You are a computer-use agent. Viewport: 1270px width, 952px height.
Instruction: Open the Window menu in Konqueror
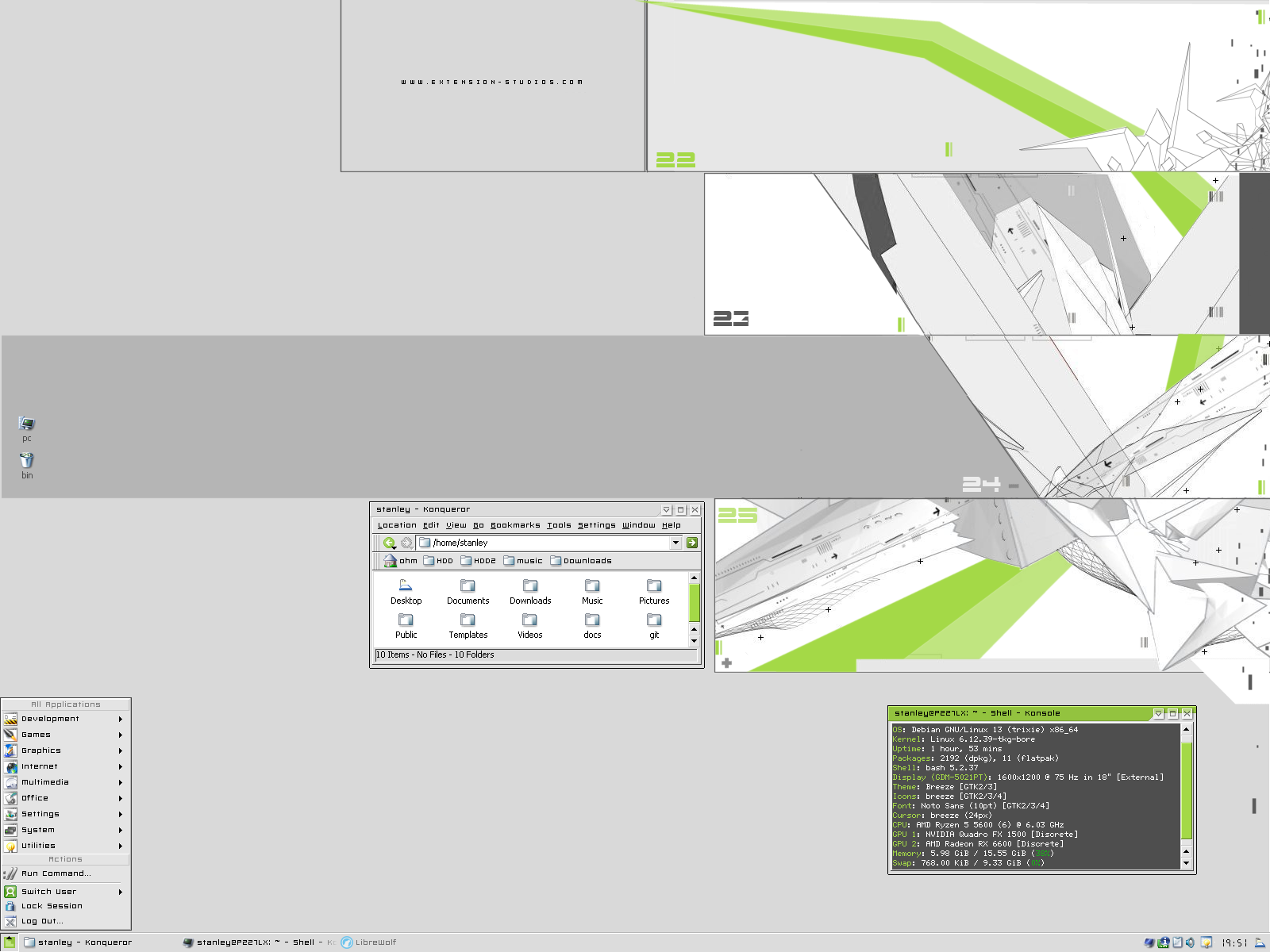(639, 525)
